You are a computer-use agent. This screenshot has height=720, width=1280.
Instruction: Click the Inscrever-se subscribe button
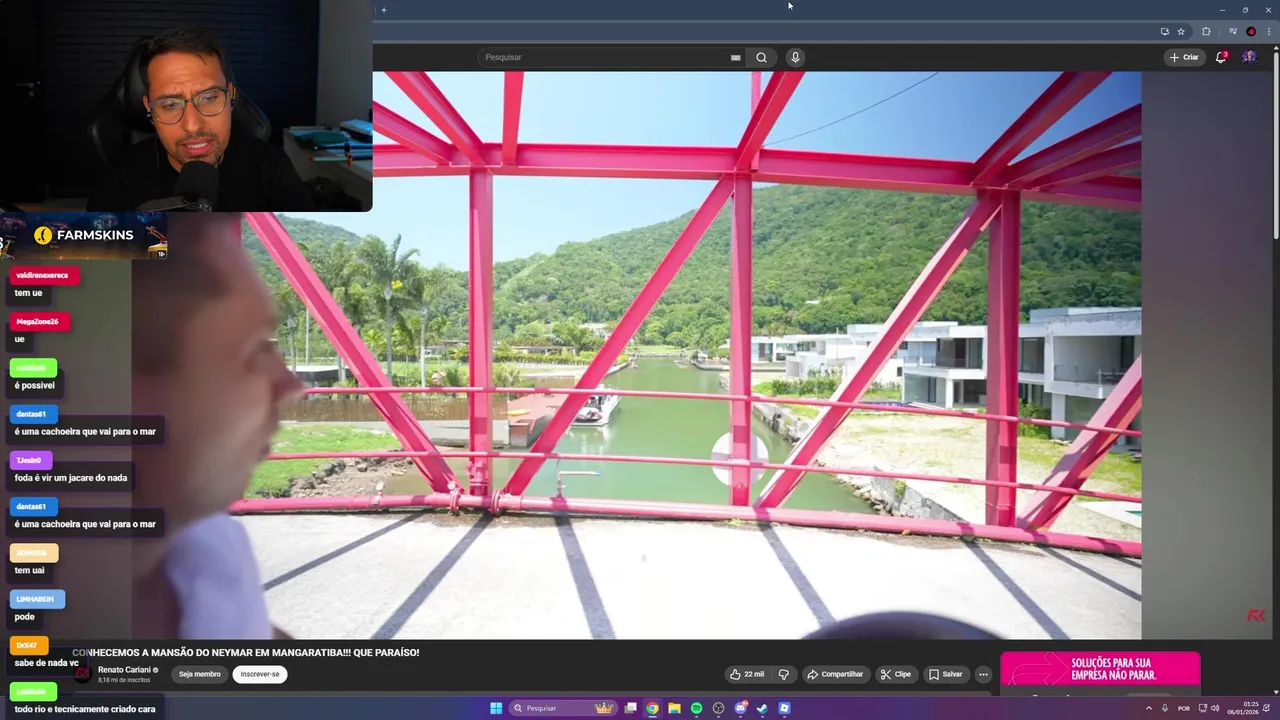[260, 674]
